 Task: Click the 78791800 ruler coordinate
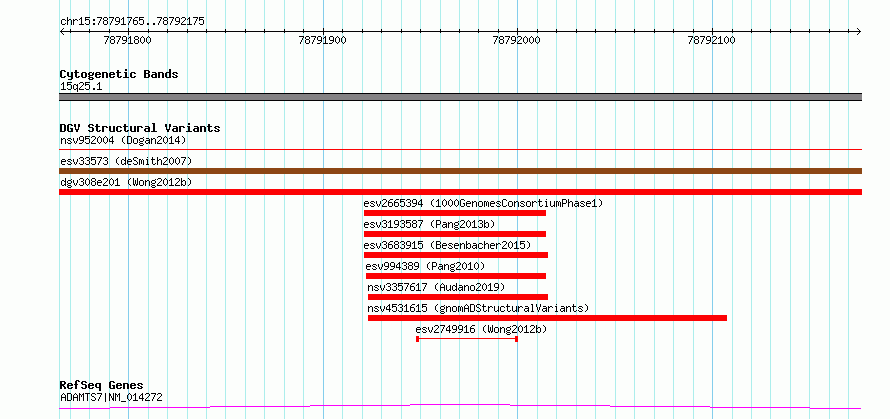tap(128, 40)
